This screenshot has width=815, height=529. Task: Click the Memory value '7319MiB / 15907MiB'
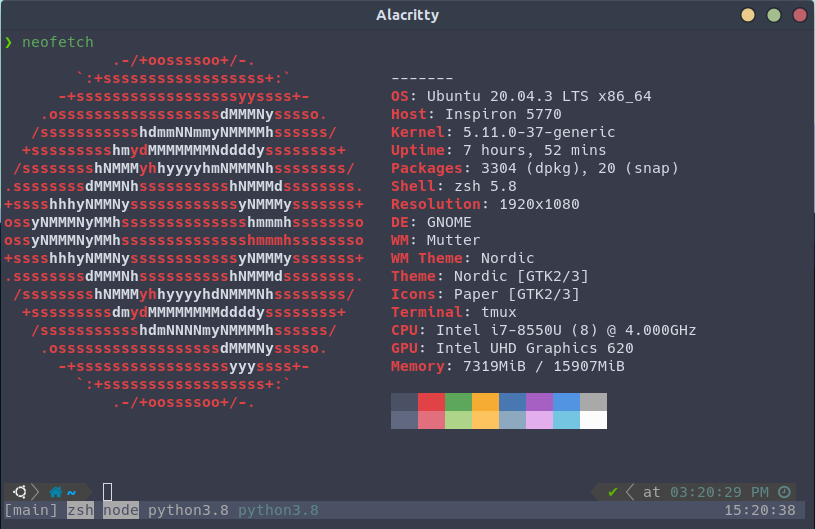coord(544,366)
